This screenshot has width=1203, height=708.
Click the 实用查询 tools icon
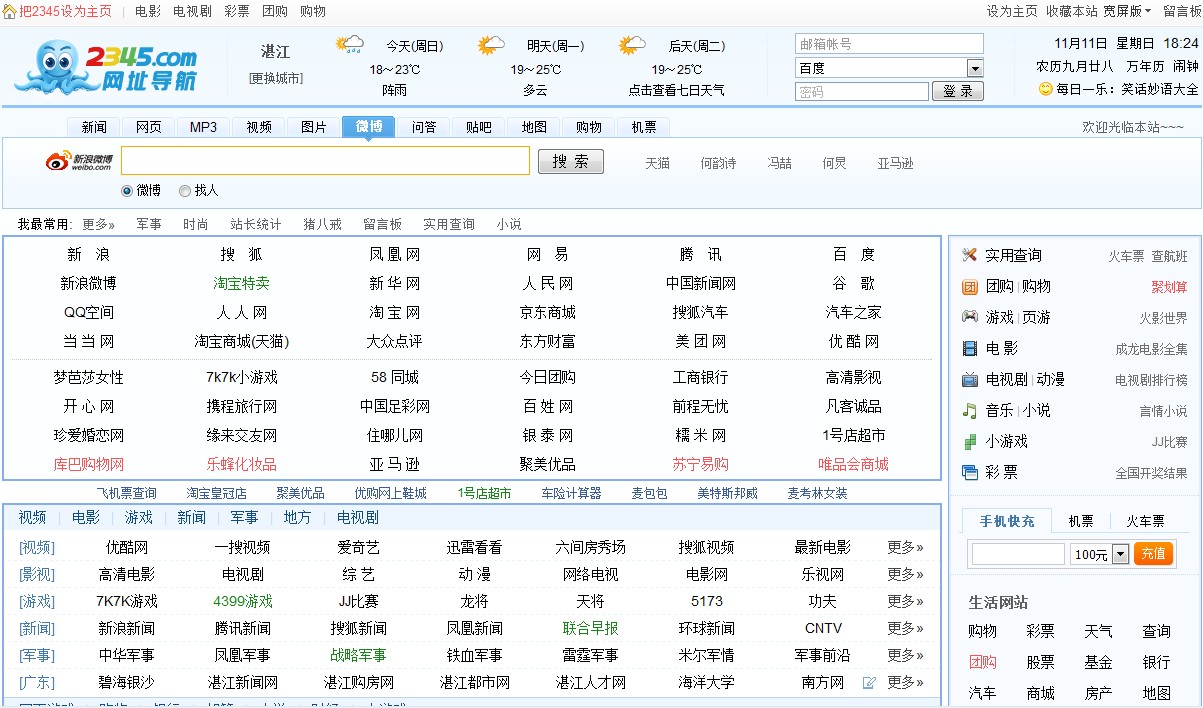(x=969, y=255)
